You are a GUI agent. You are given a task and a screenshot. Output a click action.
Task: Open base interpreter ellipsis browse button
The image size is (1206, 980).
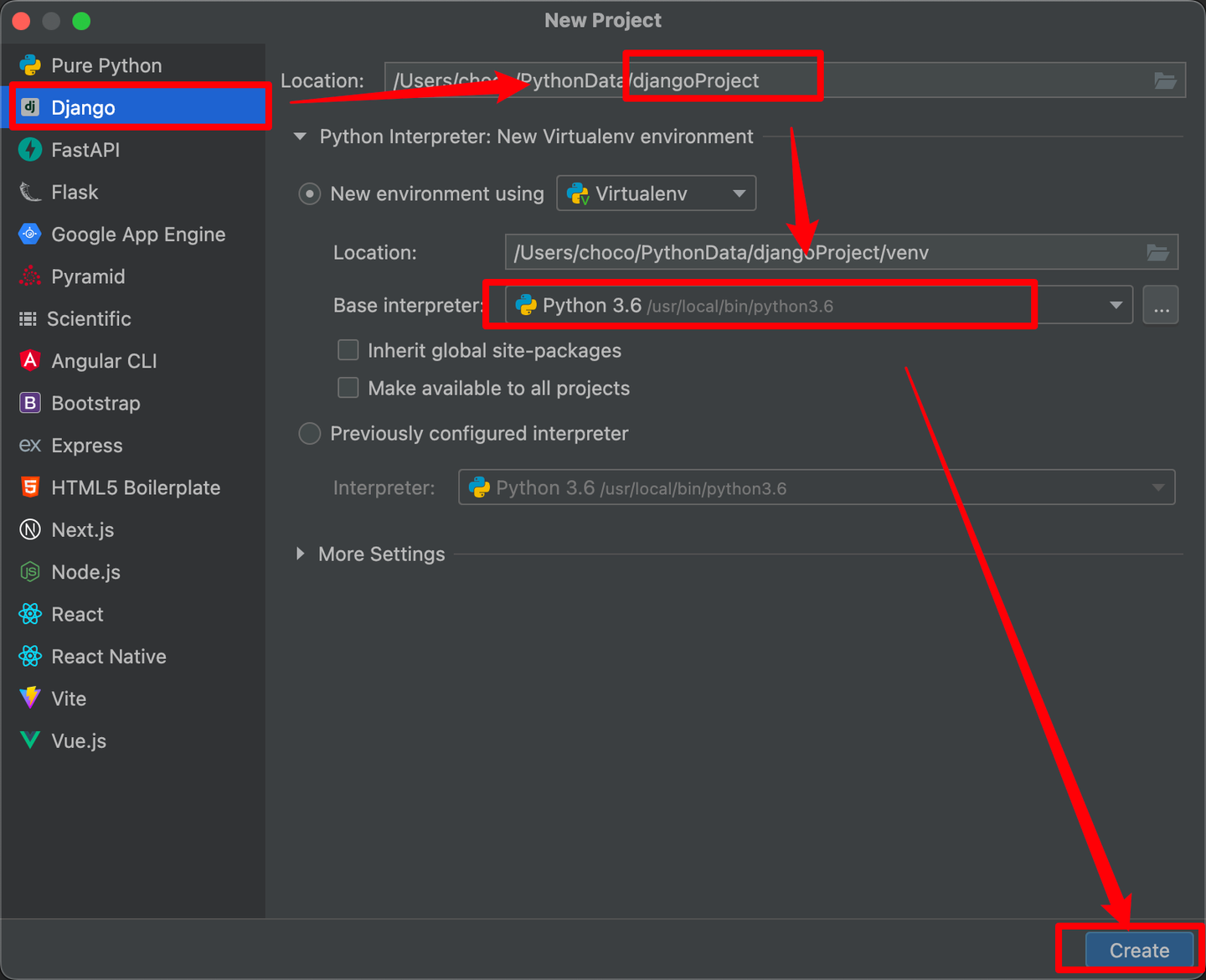pos(1161,306)
